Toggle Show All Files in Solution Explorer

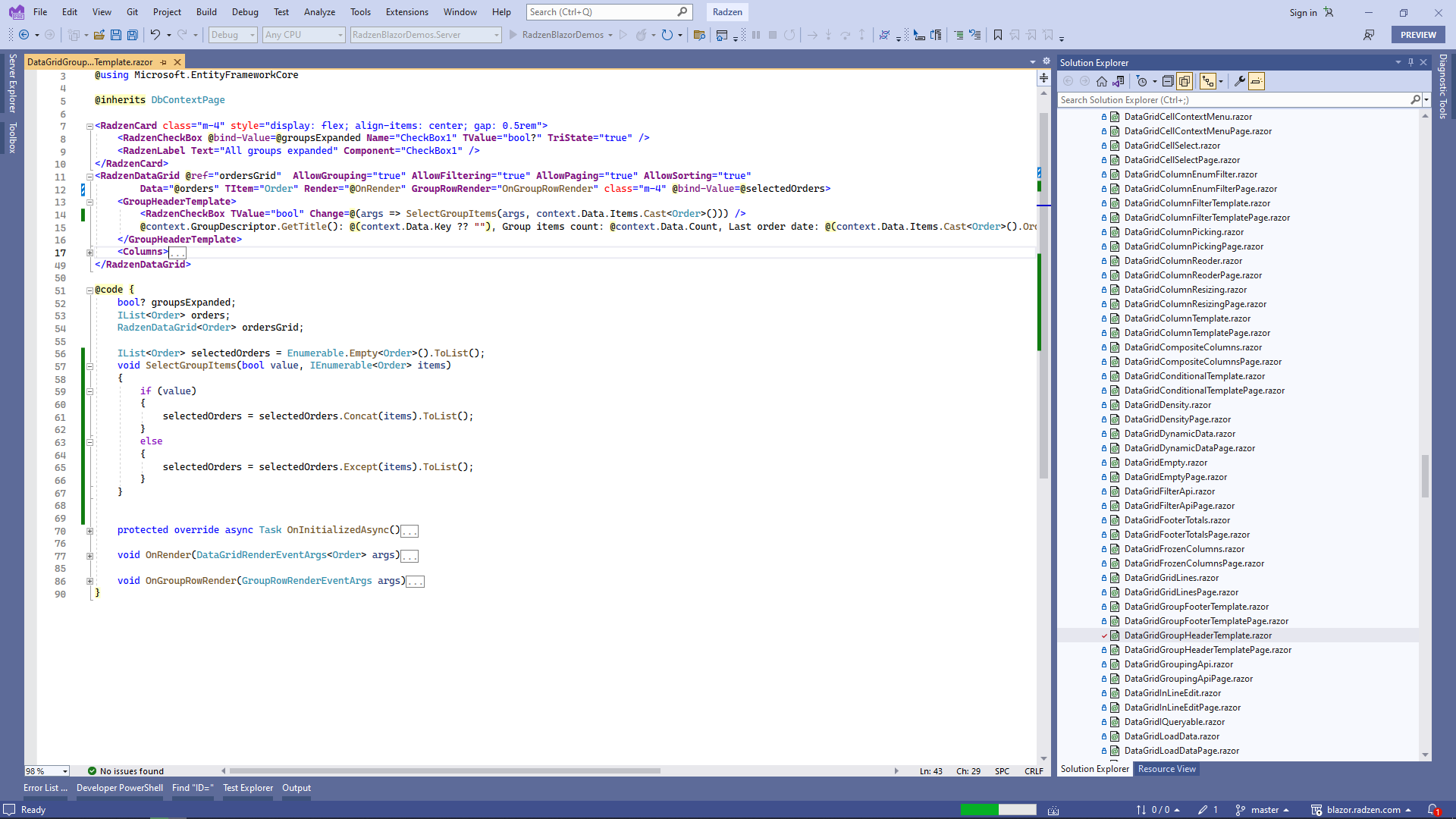[1185, 81]
